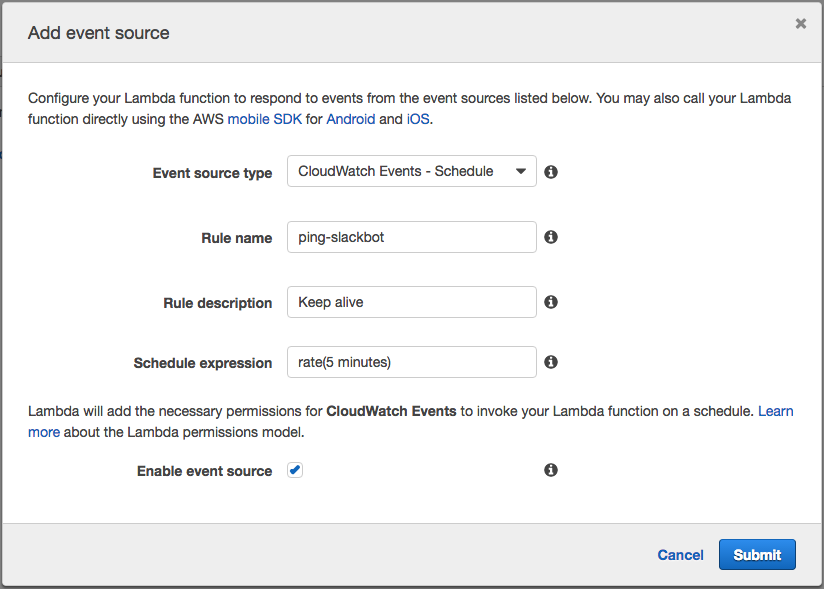This screenshot has height=589, width=824.
Task: Click the Rule name input field
Action: pyautogui.click(x=411, y=237)
